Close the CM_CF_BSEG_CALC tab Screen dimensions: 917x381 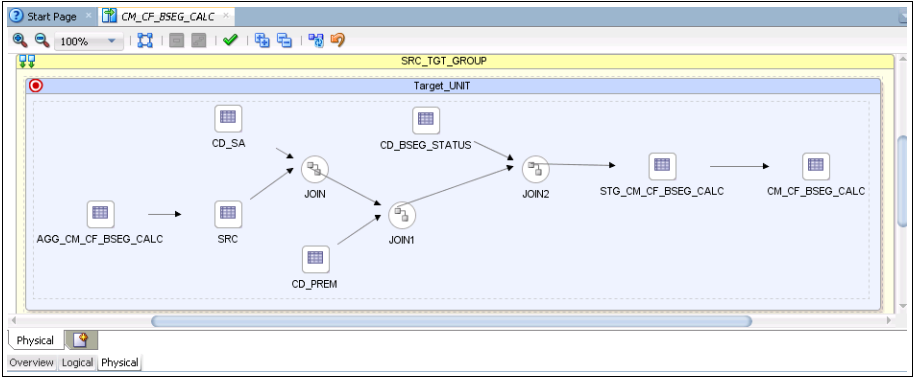click(226, 16)
